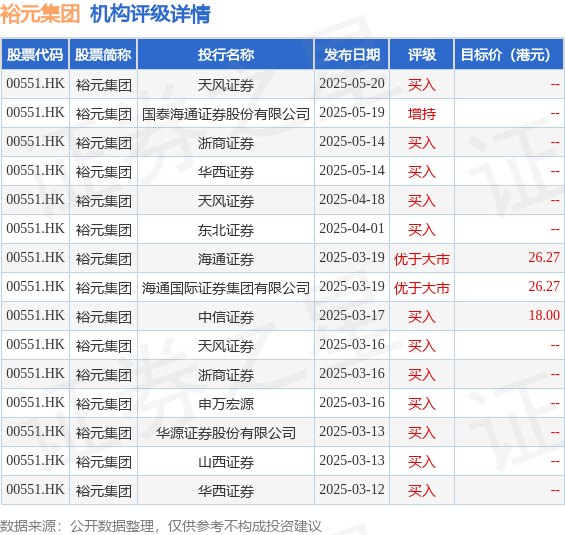Select the 山西证券 bank name

coord(226,462)
